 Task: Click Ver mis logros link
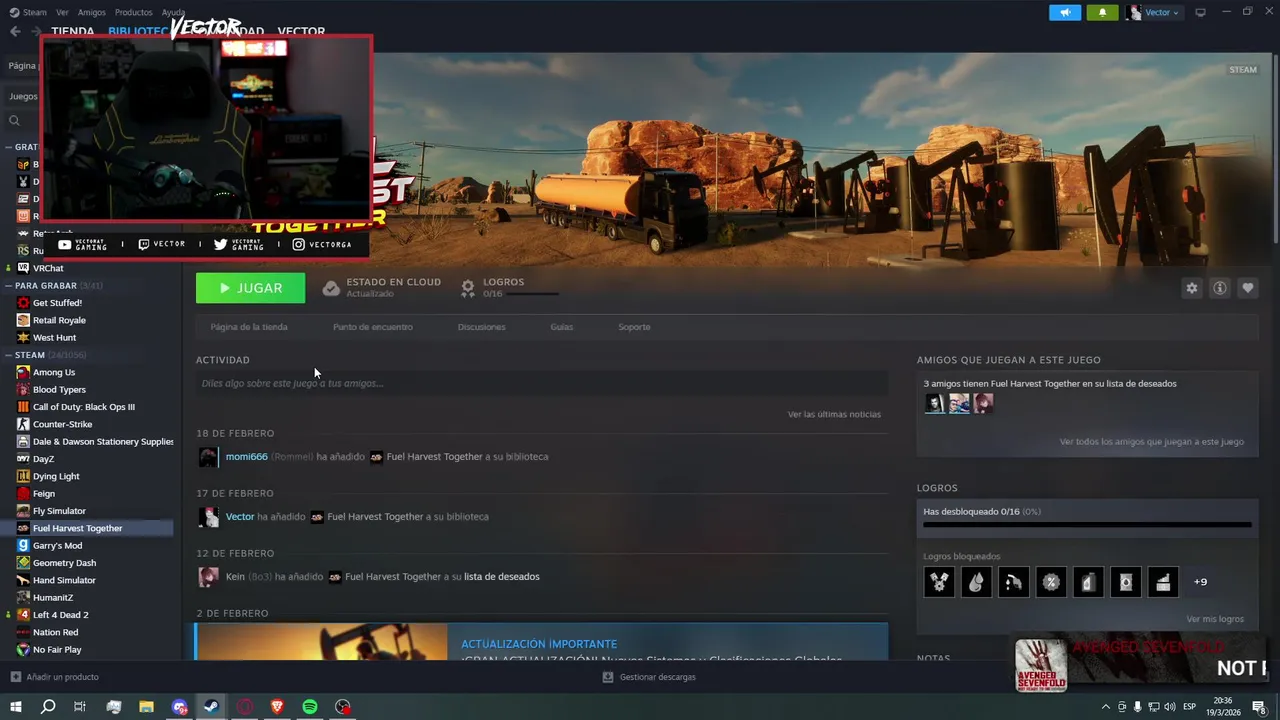coord(1215,619)
